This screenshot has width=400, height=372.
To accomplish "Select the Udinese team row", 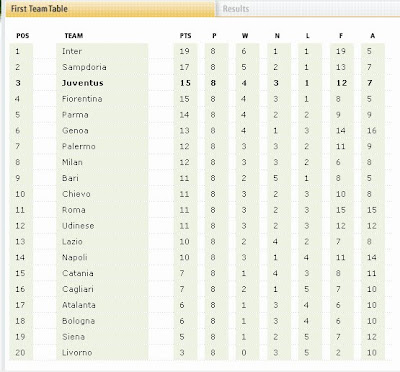I will coord(200,226).
